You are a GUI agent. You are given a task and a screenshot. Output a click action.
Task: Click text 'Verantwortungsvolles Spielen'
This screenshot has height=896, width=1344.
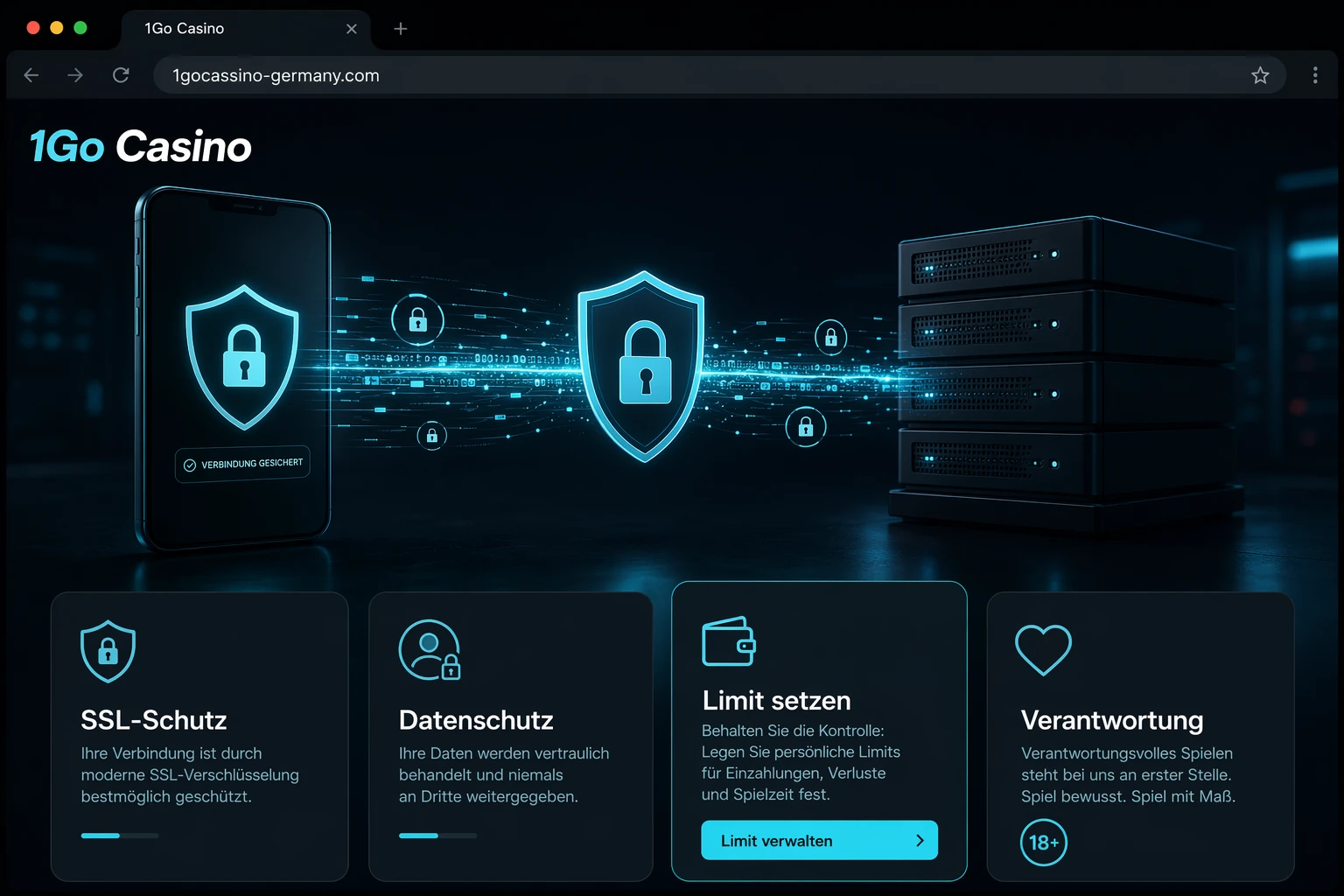(x=1127, y=753)
